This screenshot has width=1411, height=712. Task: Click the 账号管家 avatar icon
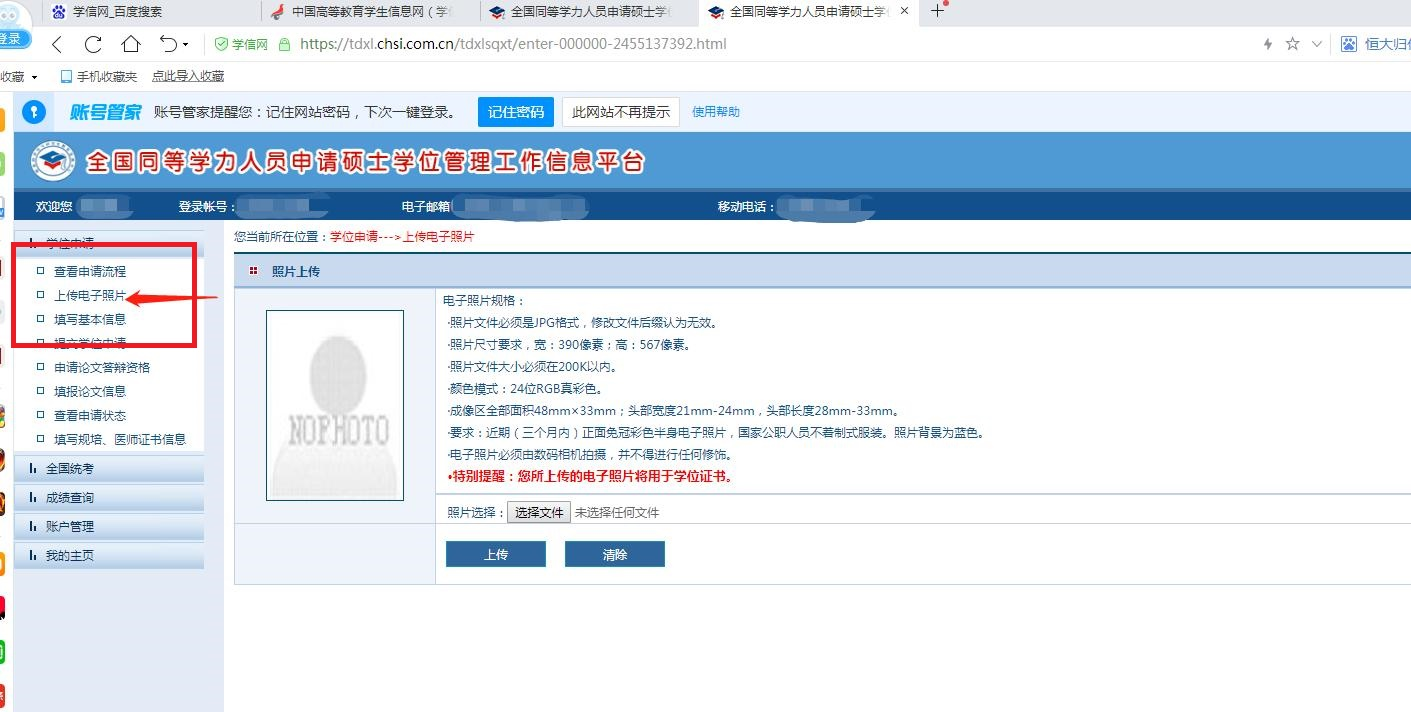pyautogui.click(x=34, y=111)
